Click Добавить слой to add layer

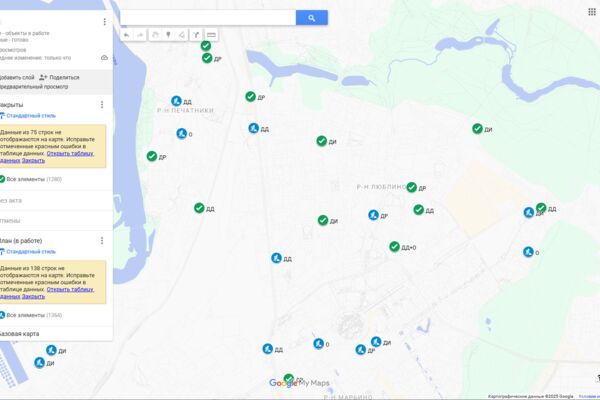16,77
